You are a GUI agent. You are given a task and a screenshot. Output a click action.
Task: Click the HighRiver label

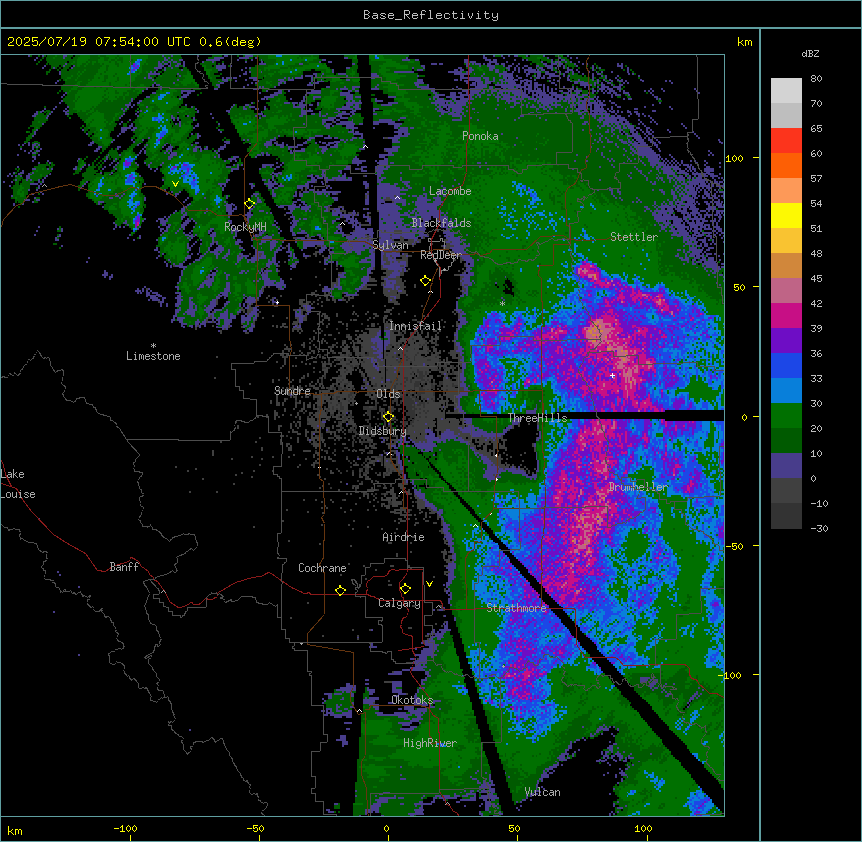click(430, 743)
